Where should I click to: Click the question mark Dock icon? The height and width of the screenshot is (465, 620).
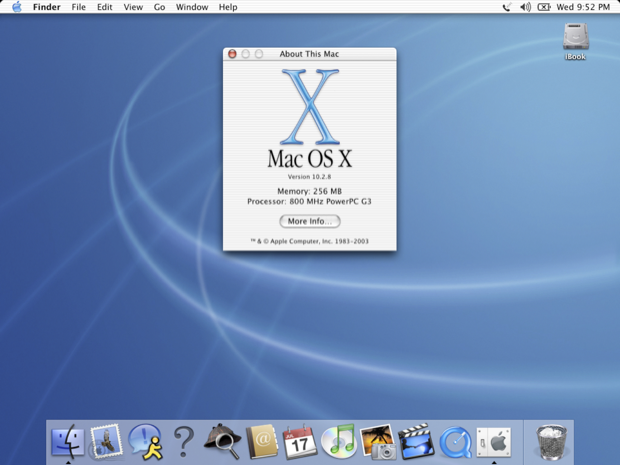click(x=184, y=441)
